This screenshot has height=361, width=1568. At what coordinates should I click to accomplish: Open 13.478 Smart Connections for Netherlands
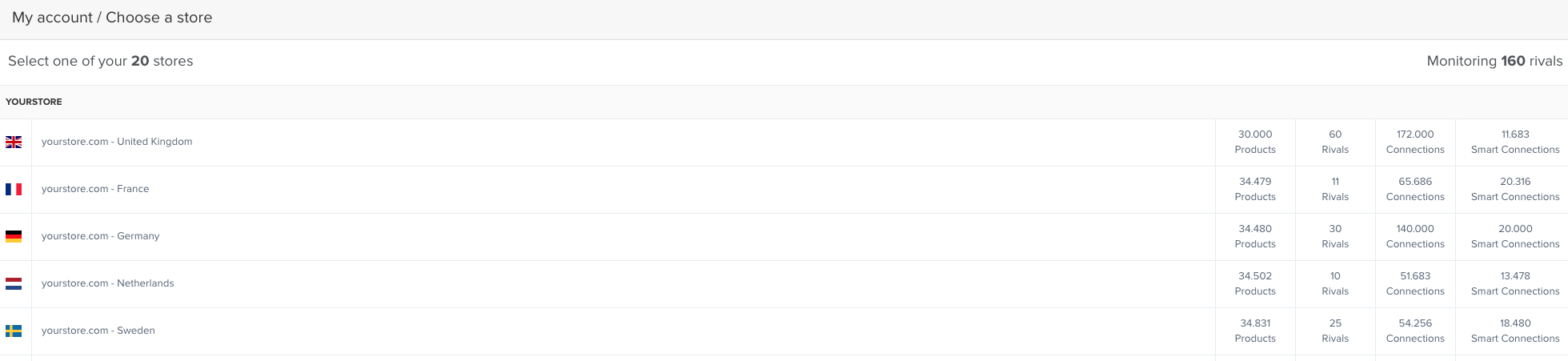(1515, 283)
